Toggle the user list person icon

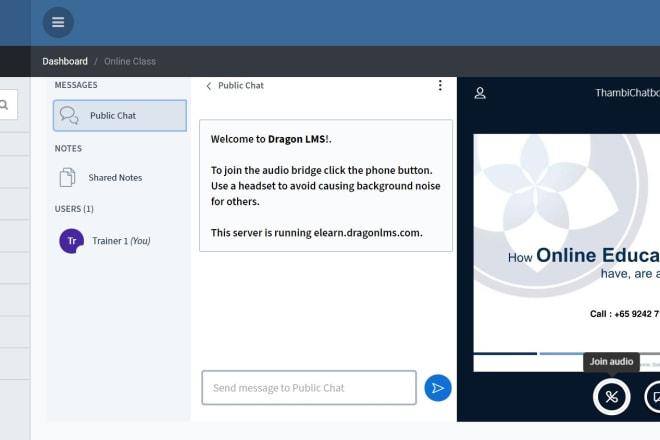480,93
